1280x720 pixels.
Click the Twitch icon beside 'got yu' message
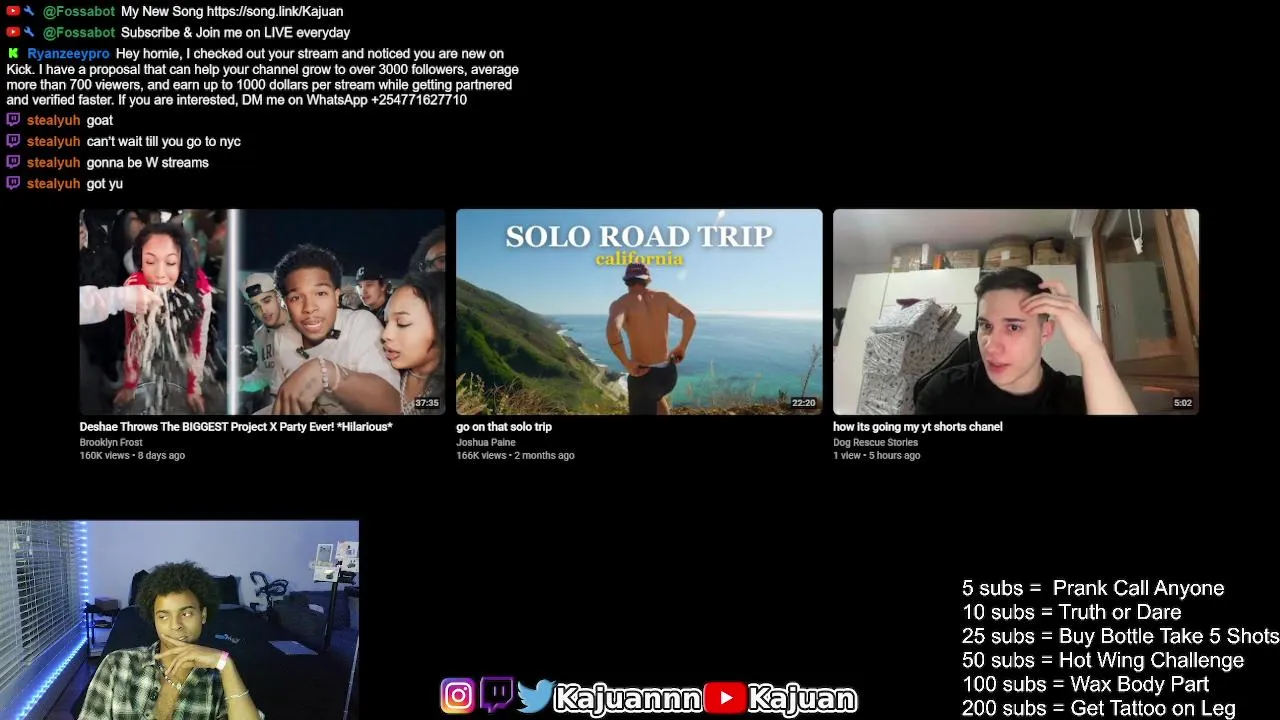coord(13,183)
